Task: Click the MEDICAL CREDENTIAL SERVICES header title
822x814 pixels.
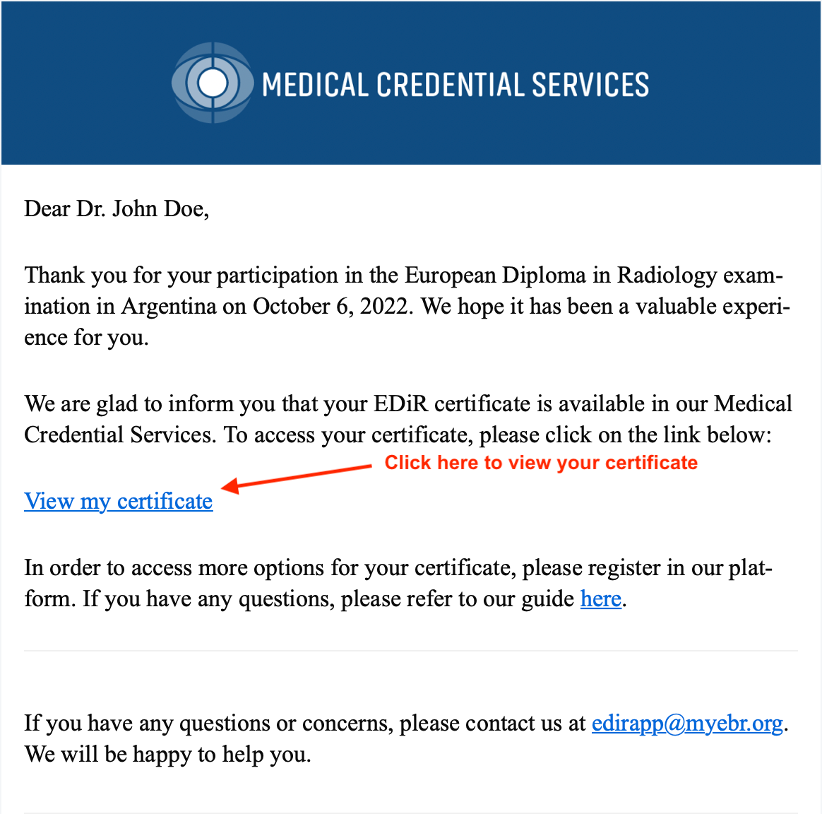Action: 455,84
